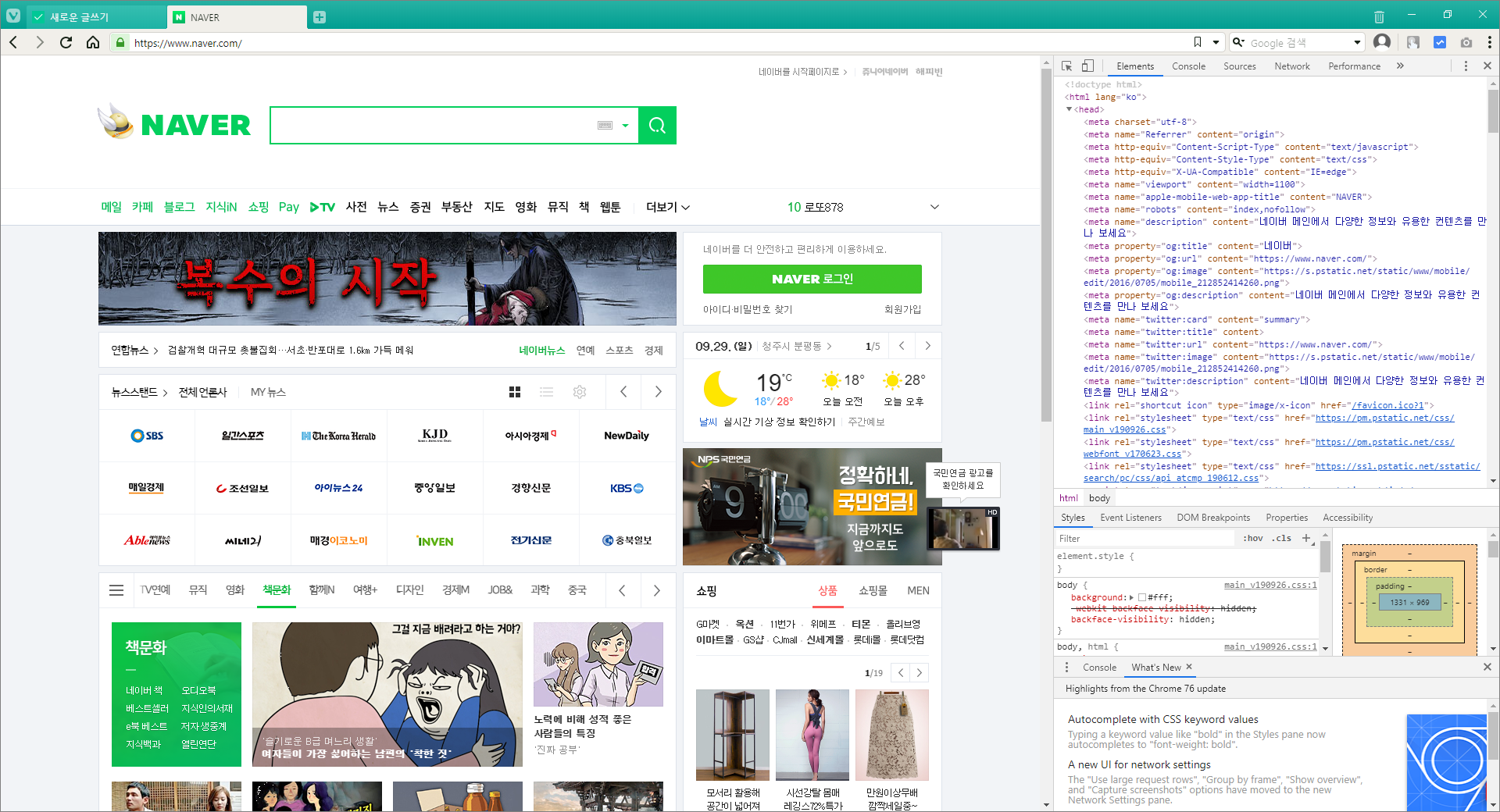This screenshot has width=1500, height=812.
Task: Open Google search field history dropdown
Action: pyautogui.click(x=1357, y=42)
